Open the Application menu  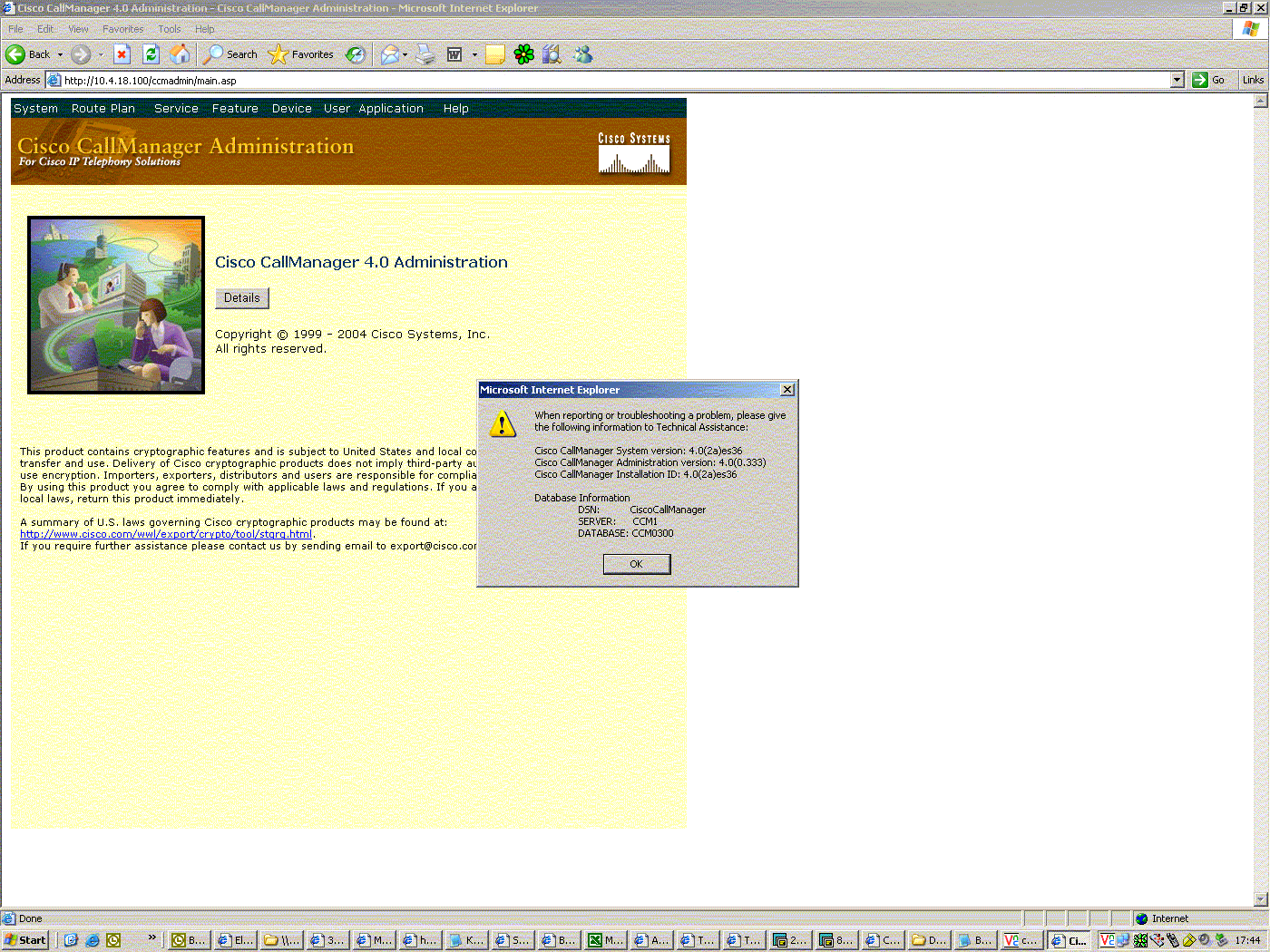pos(391,109)
